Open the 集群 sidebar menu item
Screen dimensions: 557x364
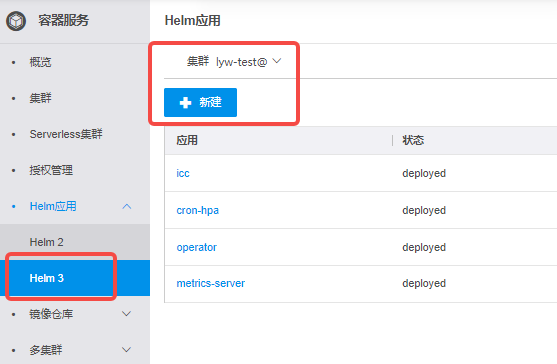[x=40, y=98]
